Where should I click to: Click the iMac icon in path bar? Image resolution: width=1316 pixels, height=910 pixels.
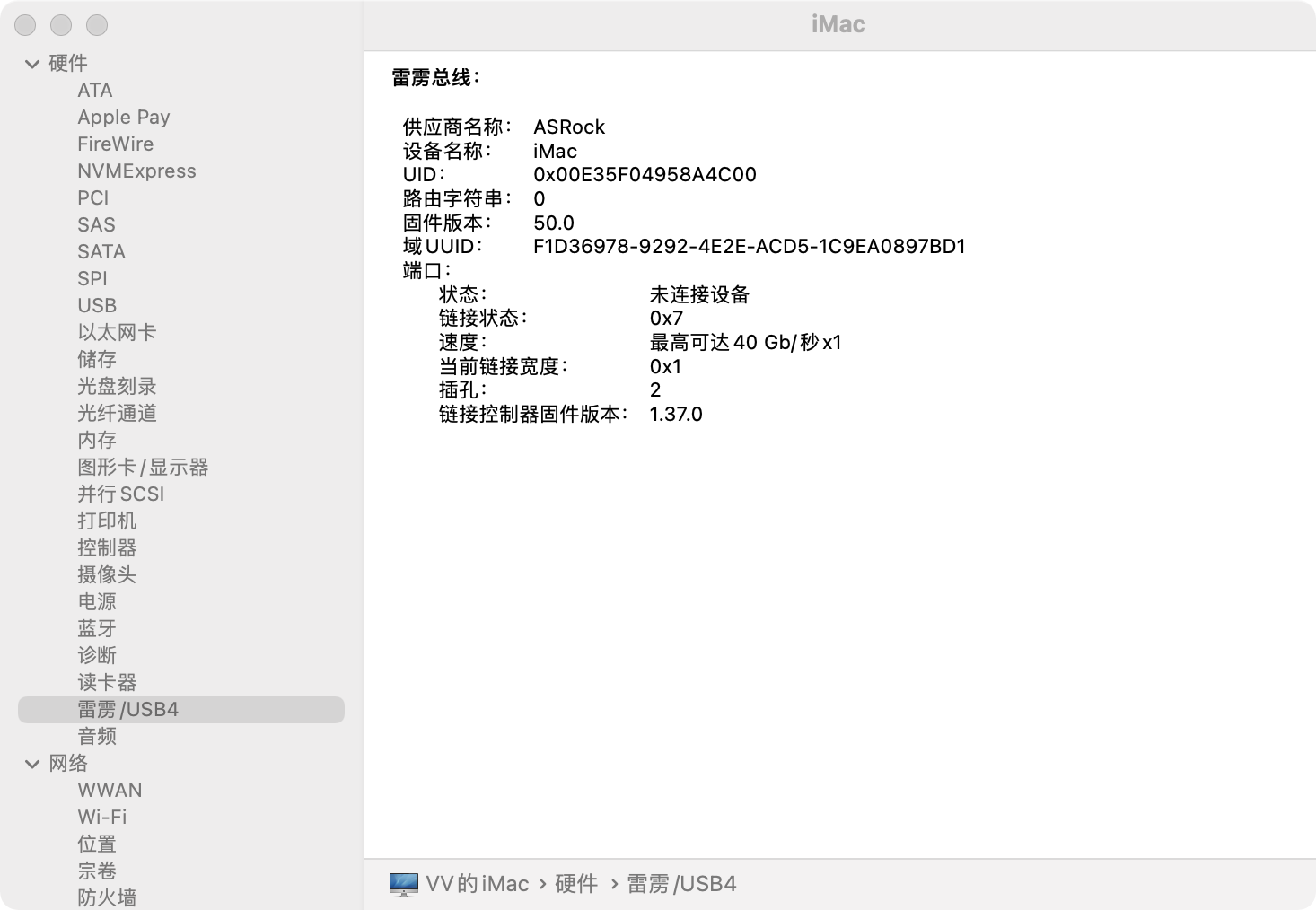404,884
